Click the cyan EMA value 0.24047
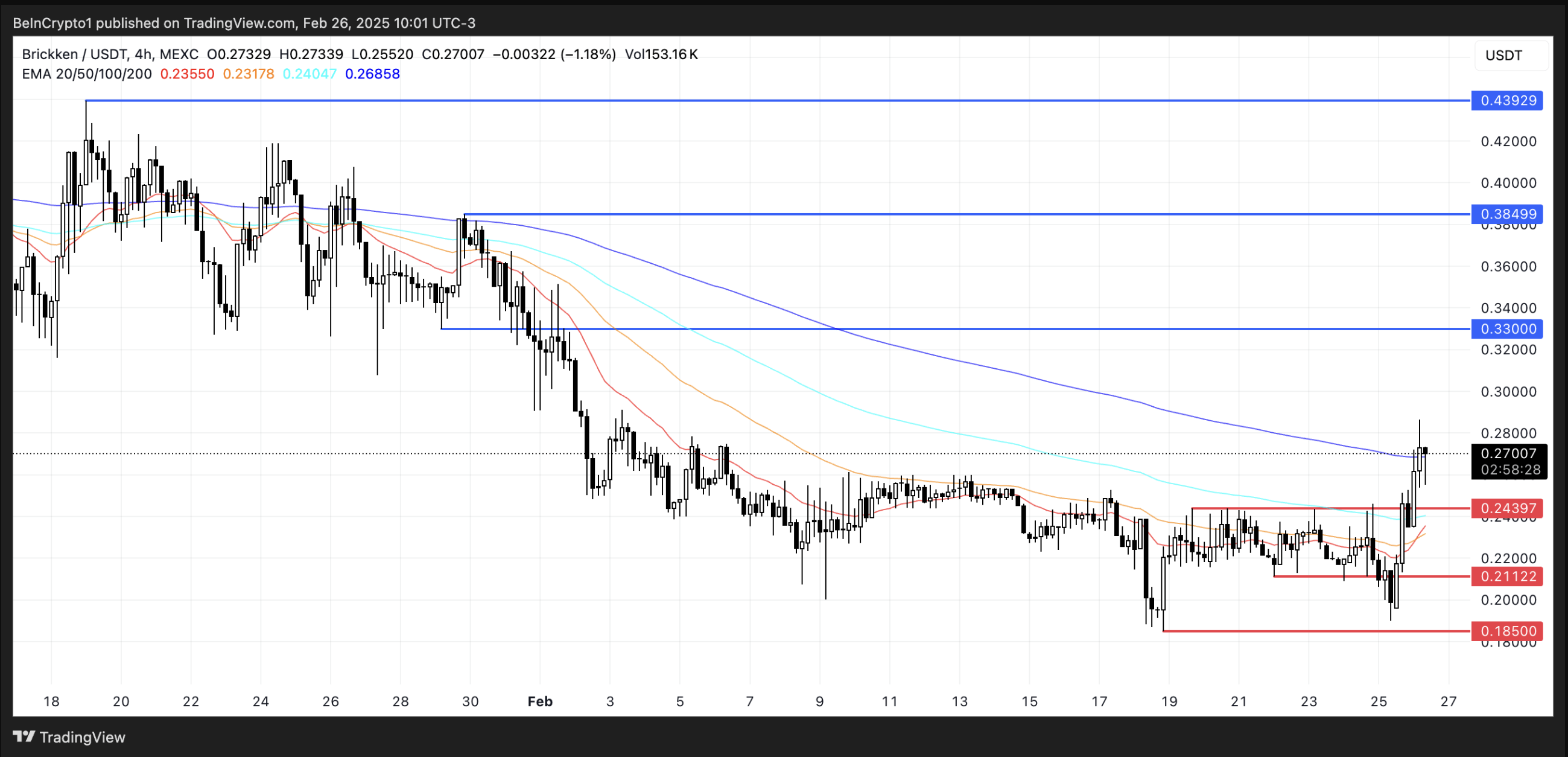Screen dimensions: 1568x757 click(x=310, y=74)
